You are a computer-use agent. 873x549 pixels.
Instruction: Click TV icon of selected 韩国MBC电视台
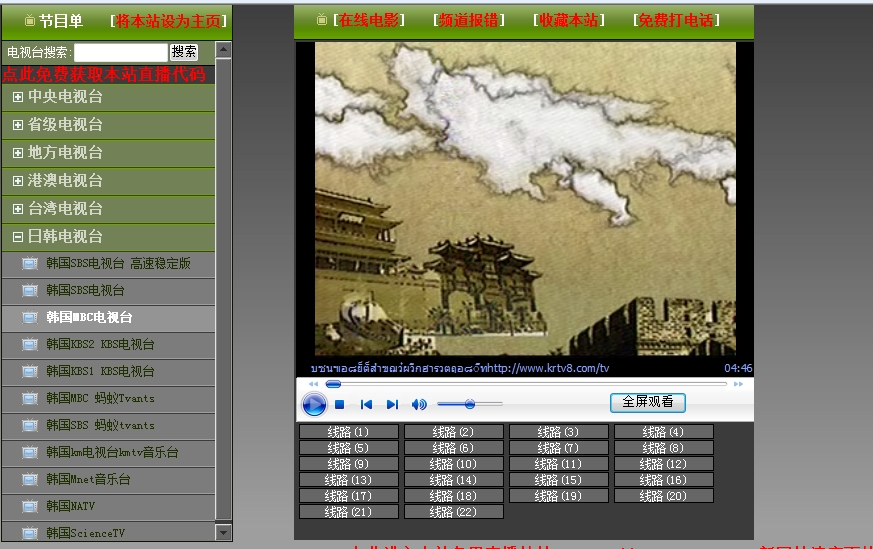pos(30,317)
